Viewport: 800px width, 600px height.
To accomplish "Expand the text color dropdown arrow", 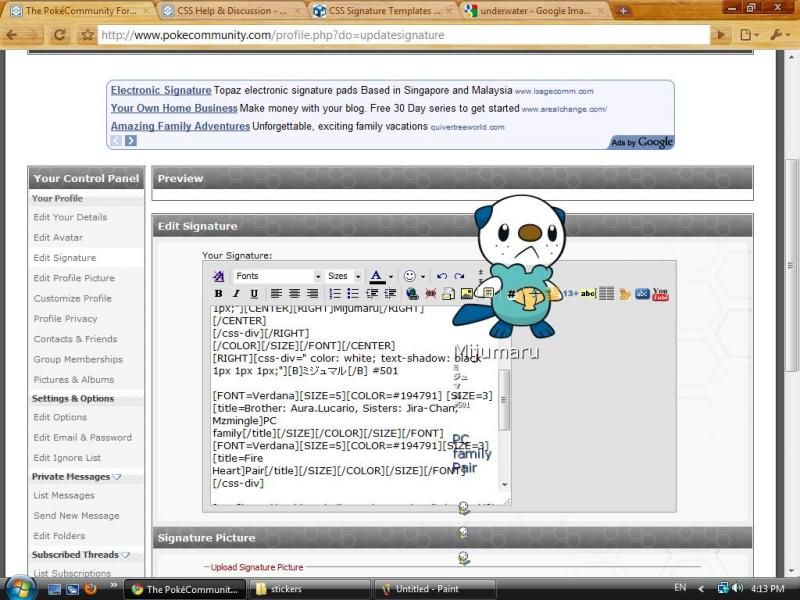I will (391, 277).
